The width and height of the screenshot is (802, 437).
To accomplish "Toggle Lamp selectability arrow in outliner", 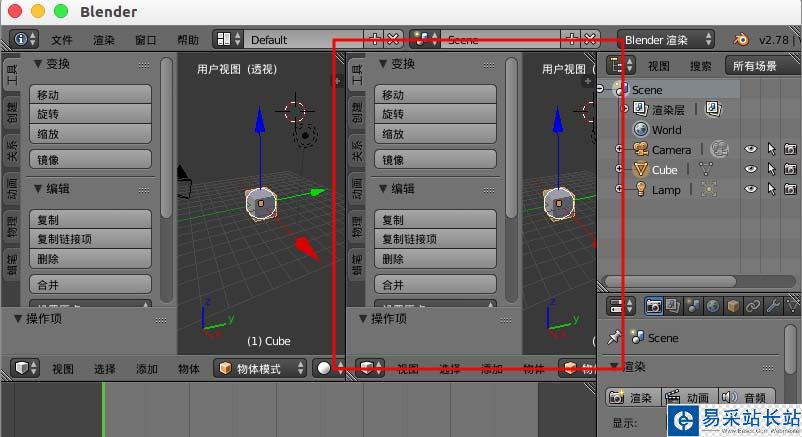I will pyautogui.click(x=771, y=189).
